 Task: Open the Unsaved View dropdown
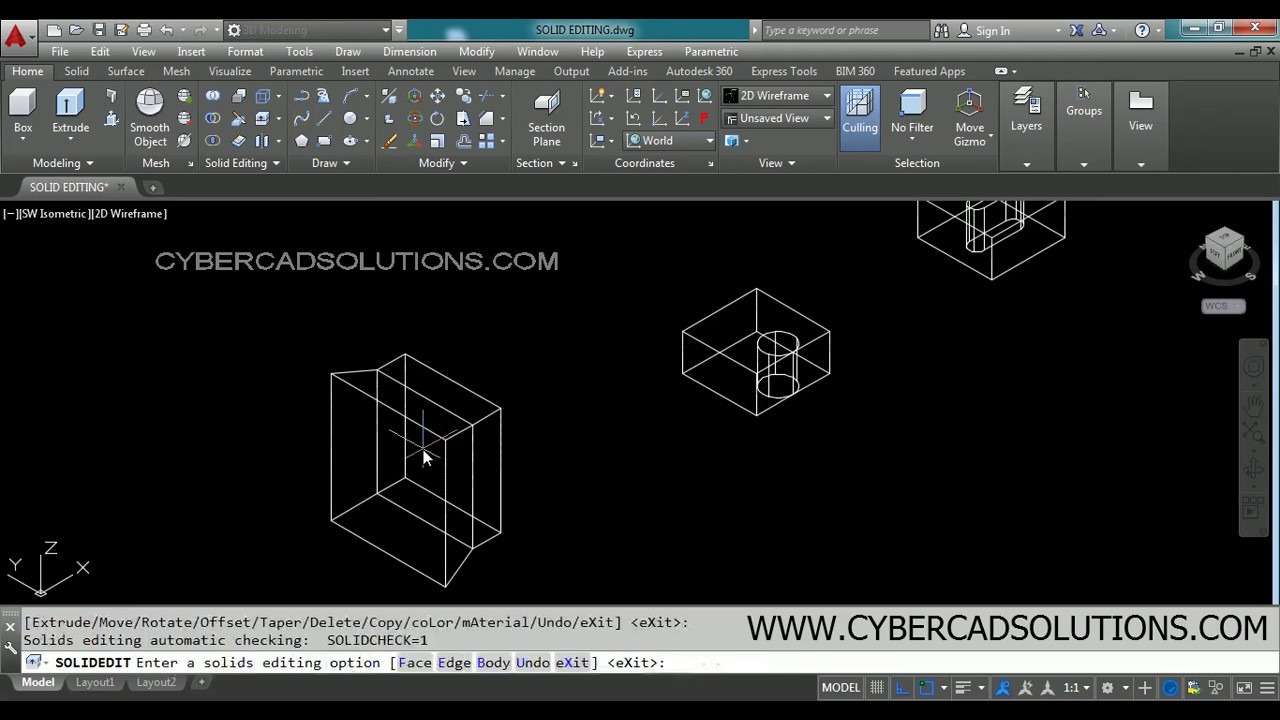(778, 118)
